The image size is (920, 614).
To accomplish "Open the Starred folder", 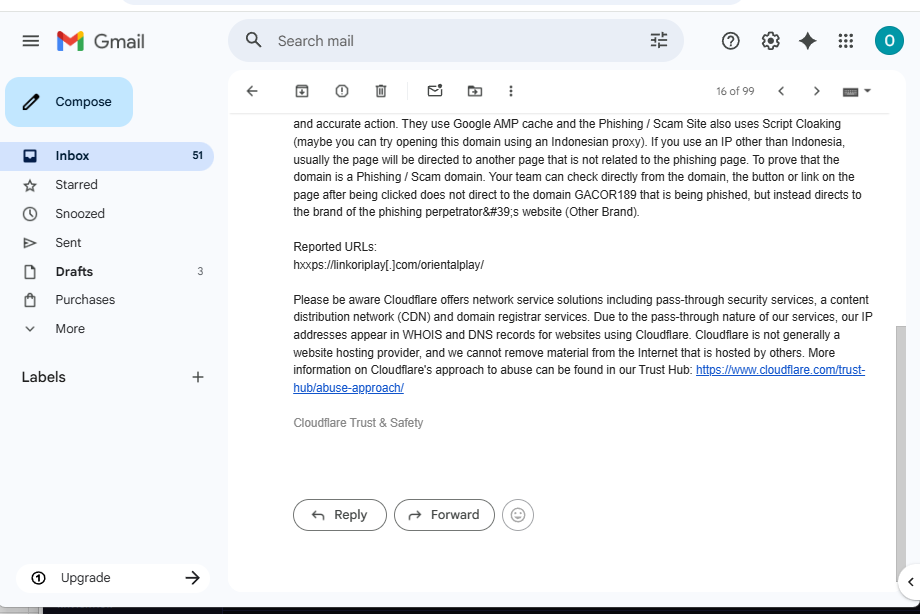I will point(107,185).
